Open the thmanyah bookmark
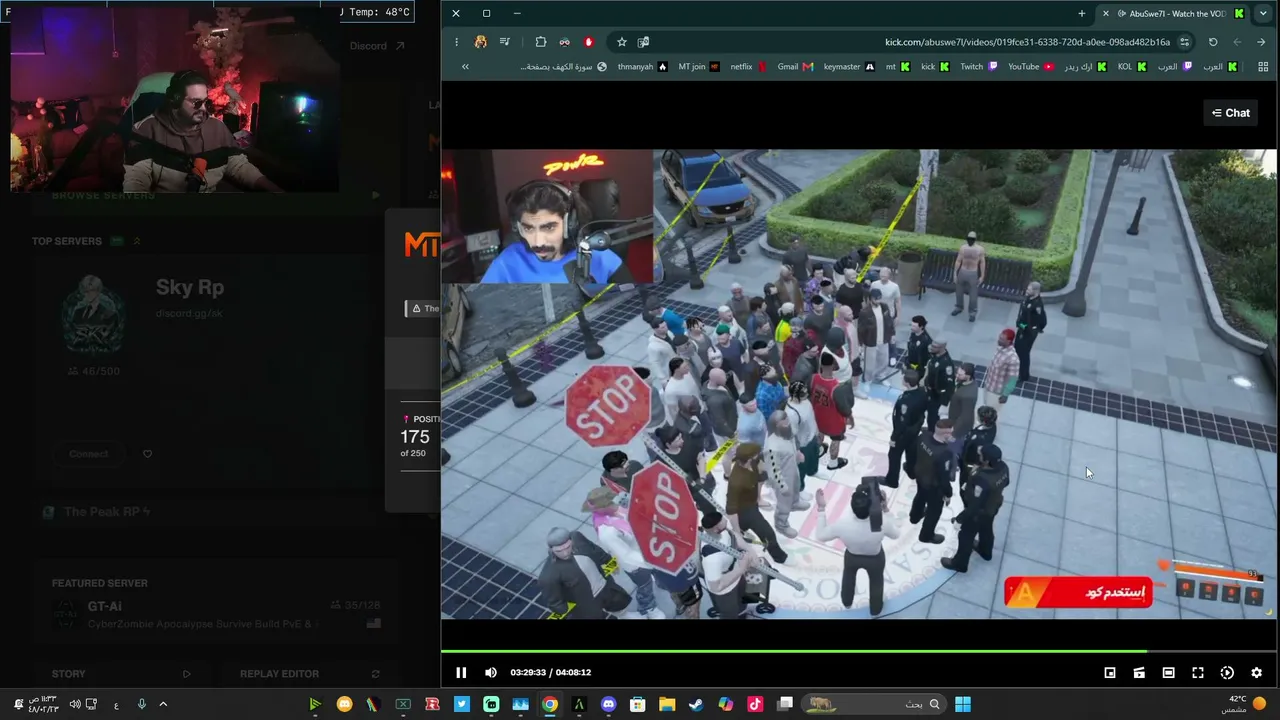This screenshot has width=1280, height=720. click(642, 67)
